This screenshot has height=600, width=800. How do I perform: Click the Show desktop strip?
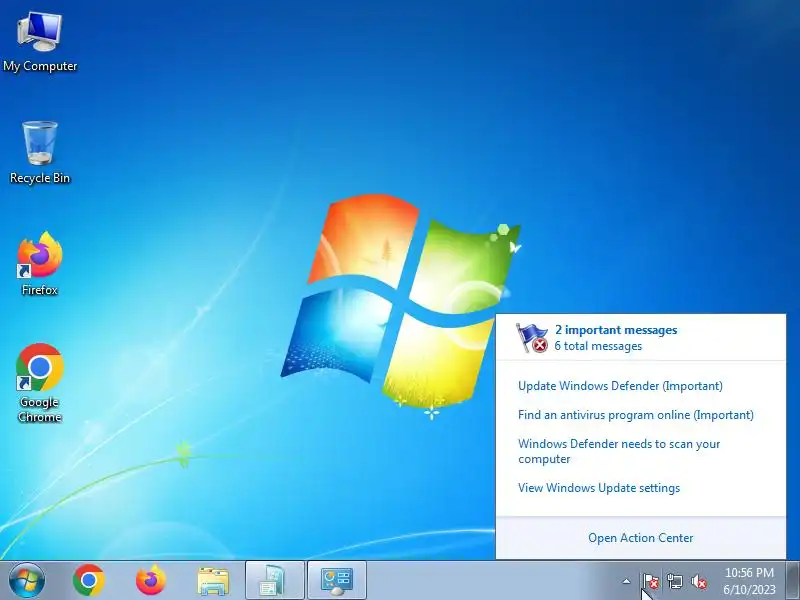click(x=793, y=580)
